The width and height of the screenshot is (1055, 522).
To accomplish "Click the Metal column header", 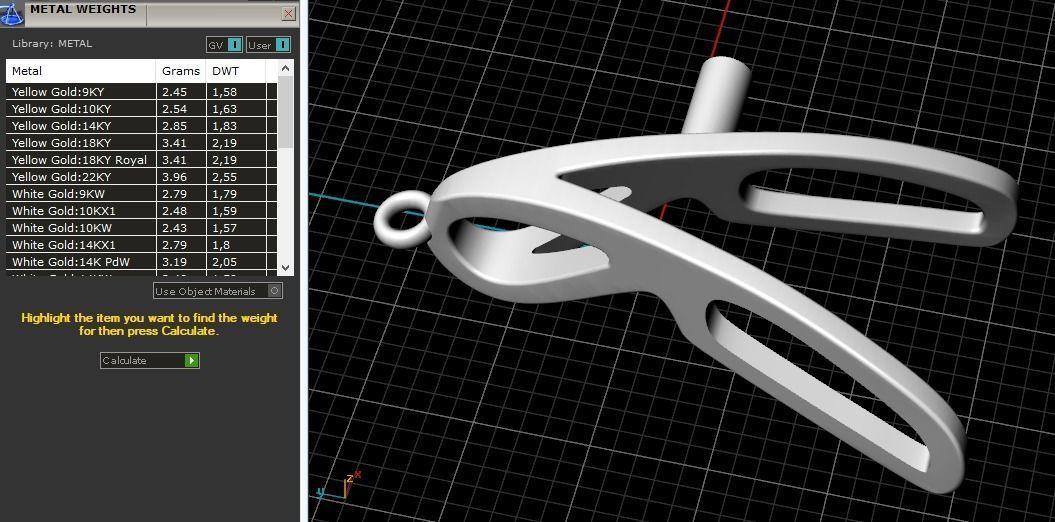I will point(81,71).
